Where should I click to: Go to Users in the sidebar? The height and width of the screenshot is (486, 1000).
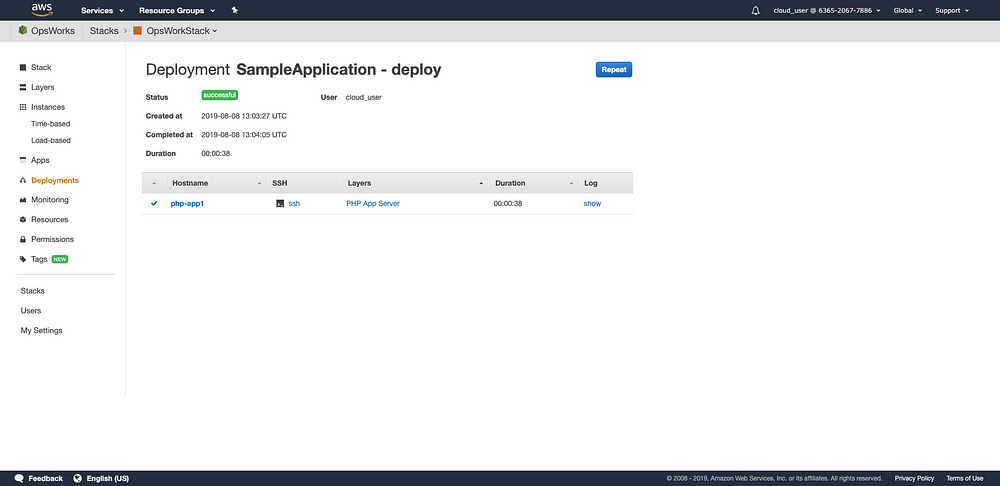coord(31,311)
